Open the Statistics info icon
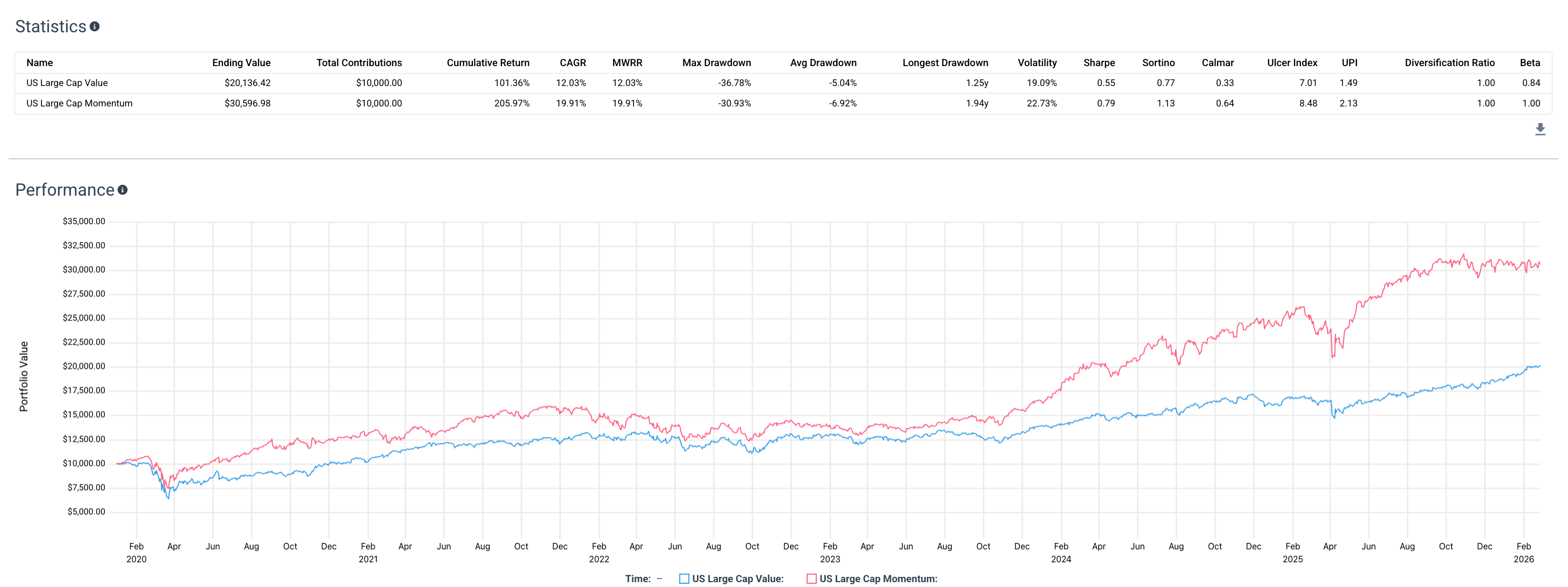1568x587 pixels. point(95,26)
